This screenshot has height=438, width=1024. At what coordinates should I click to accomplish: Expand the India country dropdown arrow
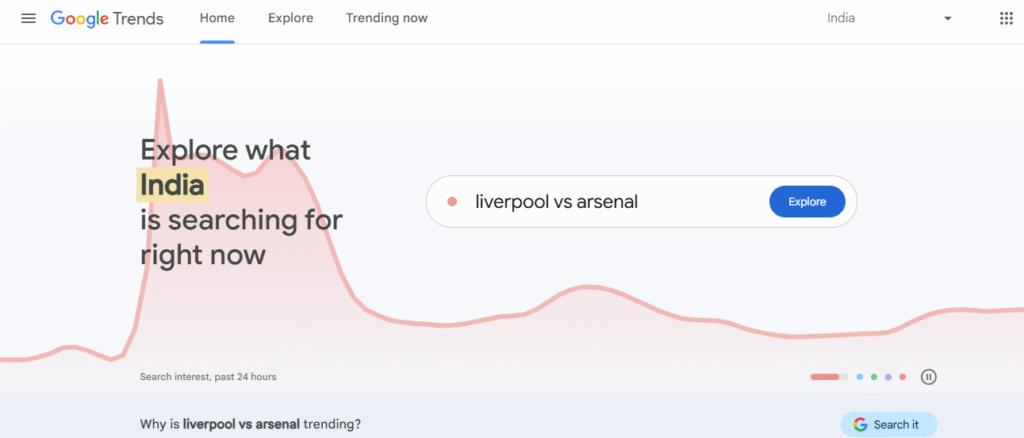click(x=948, y=19)
